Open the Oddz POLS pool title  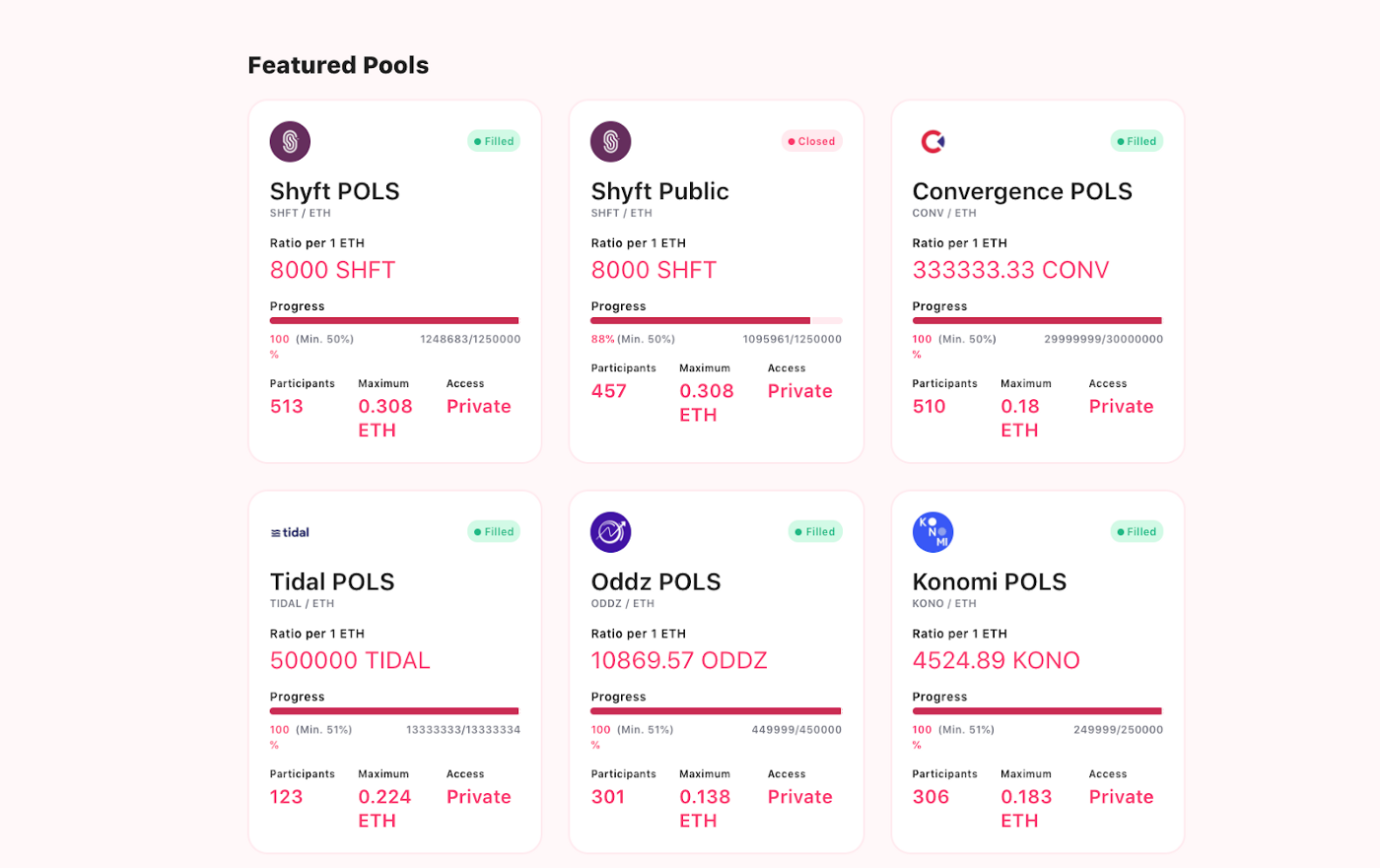[656, 581]
